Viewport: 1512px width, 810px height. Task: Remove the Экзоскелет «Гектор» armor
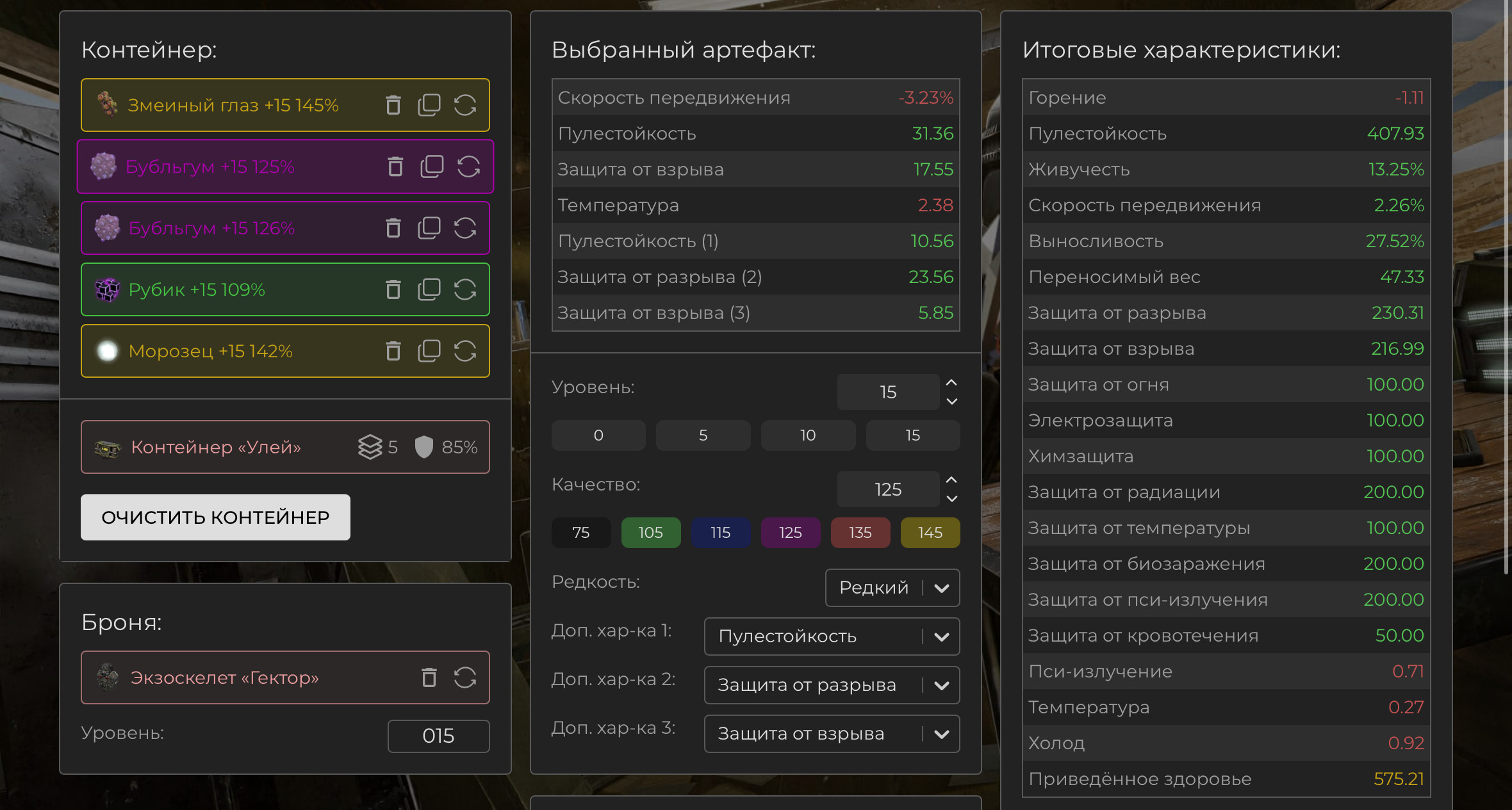[x=429, y=677]
